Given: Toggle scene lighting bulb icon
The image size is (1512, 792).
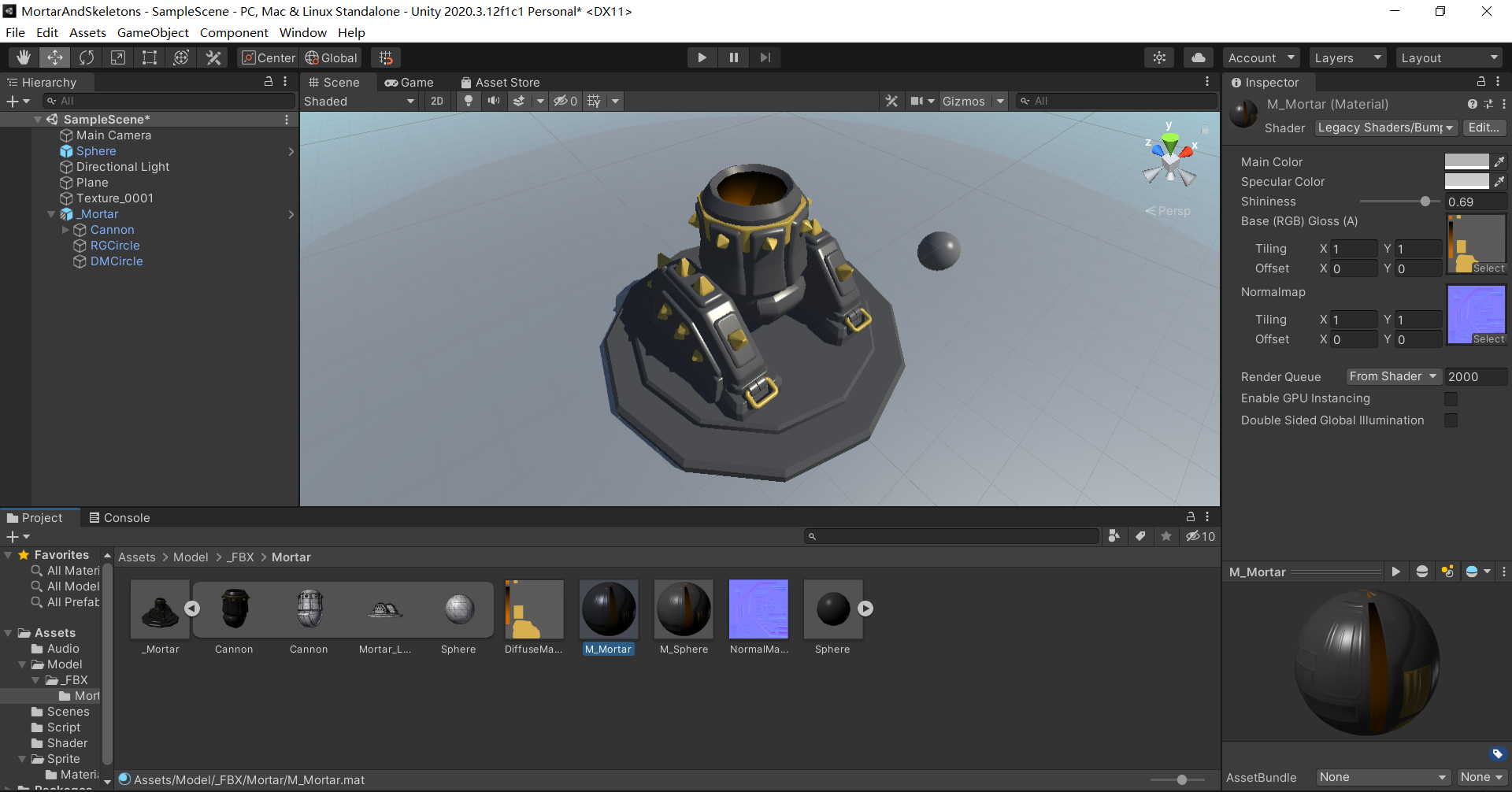Looking at the screenshot, I should click(469, 101).
